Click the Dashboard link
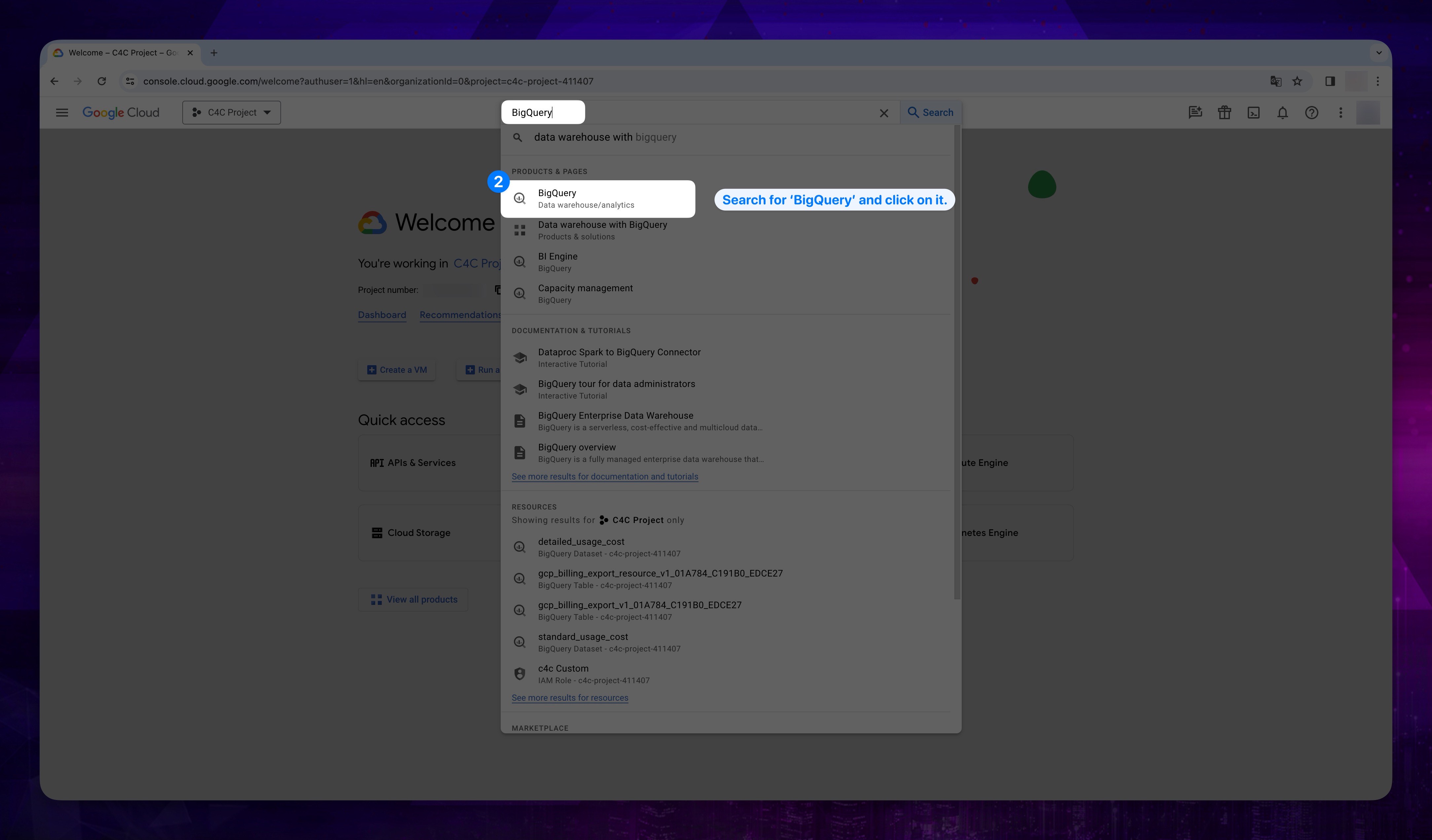The width and height of the screenshot is (1432, 840). [x=382, y=315]
